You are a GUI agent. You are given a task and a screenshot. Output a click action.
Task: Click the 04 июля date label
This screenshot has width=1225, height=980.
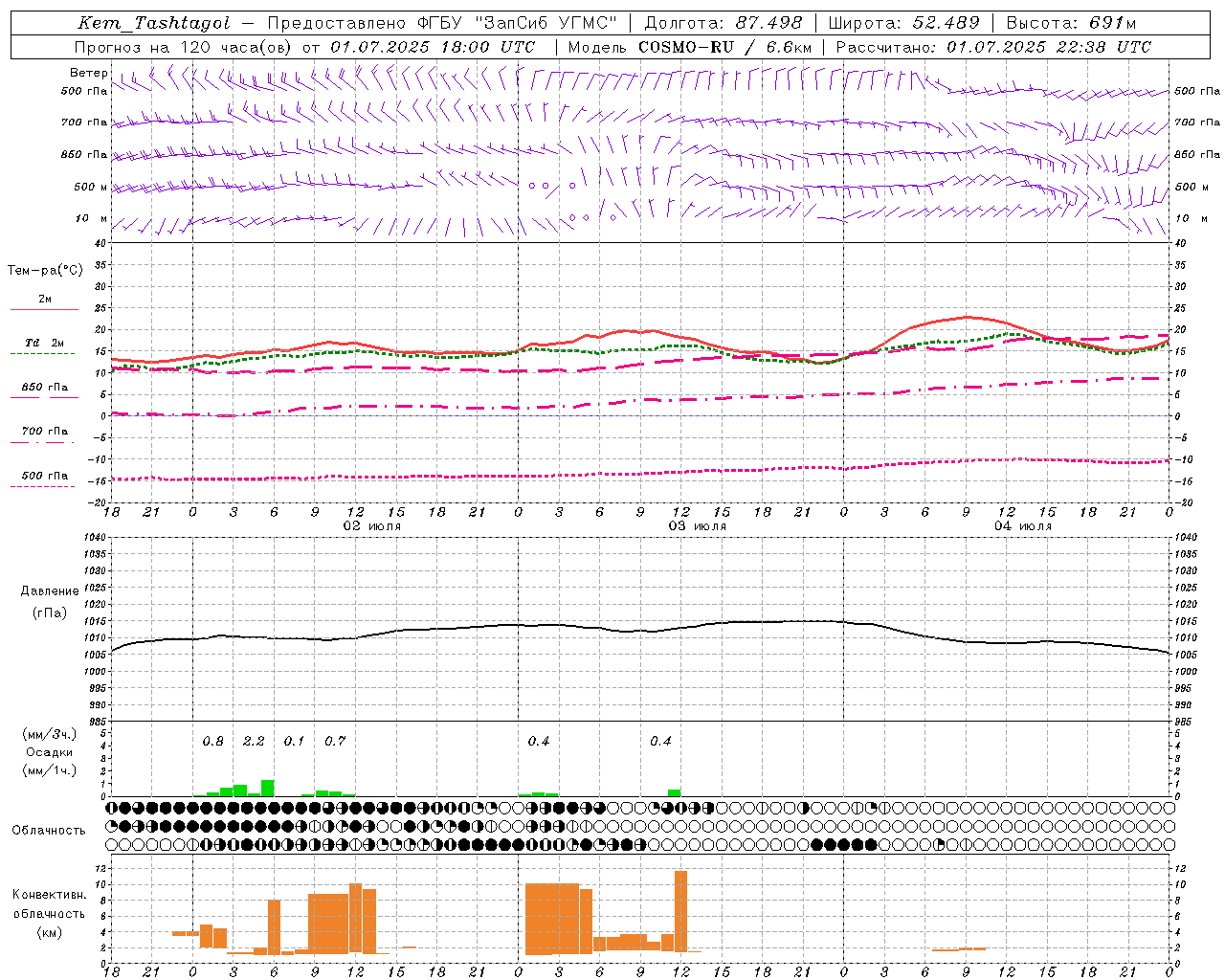point(1023,525)
